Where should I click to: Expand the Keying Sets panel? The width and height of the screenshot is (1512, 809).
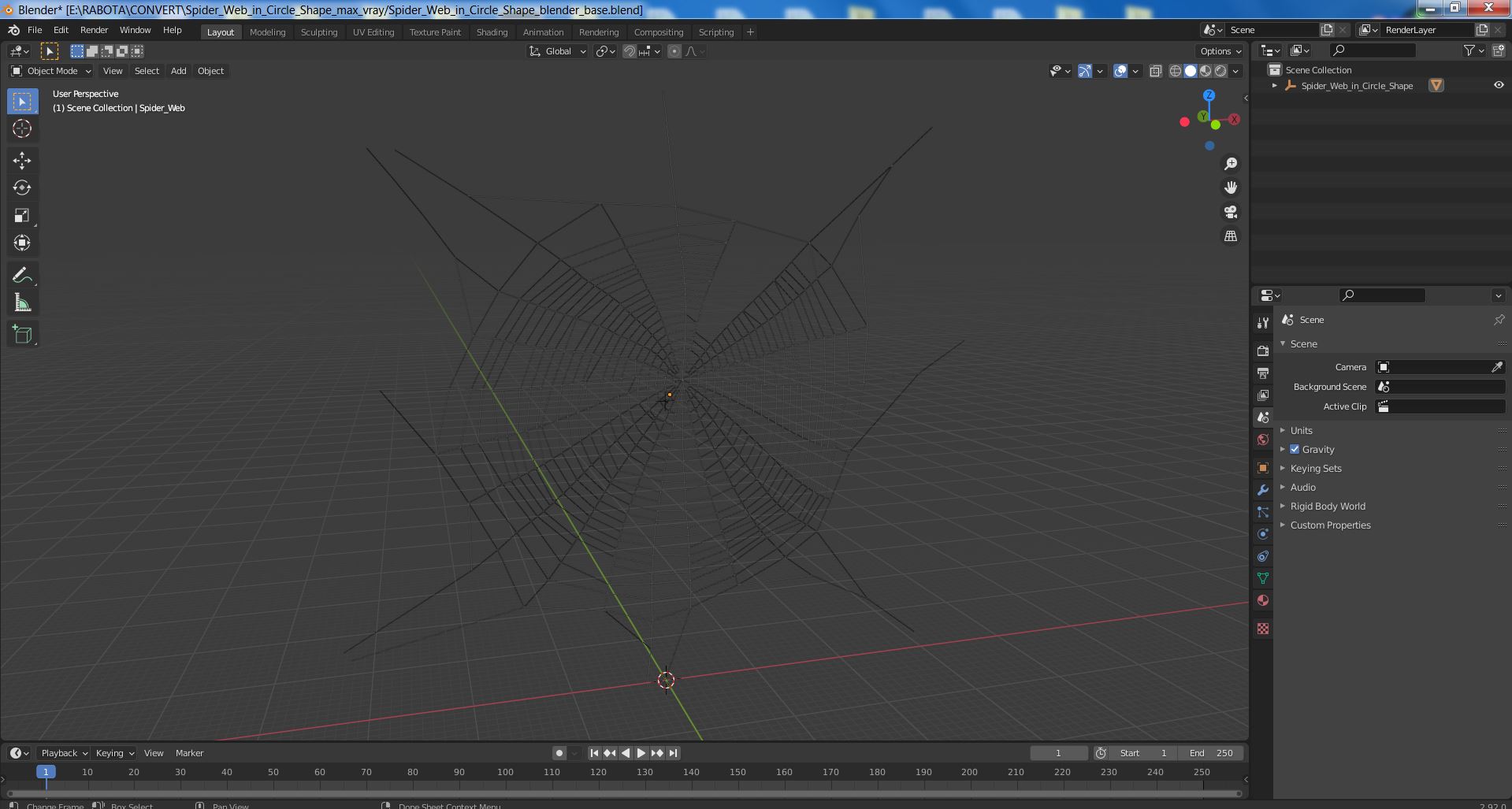(x=1315, y=468)
